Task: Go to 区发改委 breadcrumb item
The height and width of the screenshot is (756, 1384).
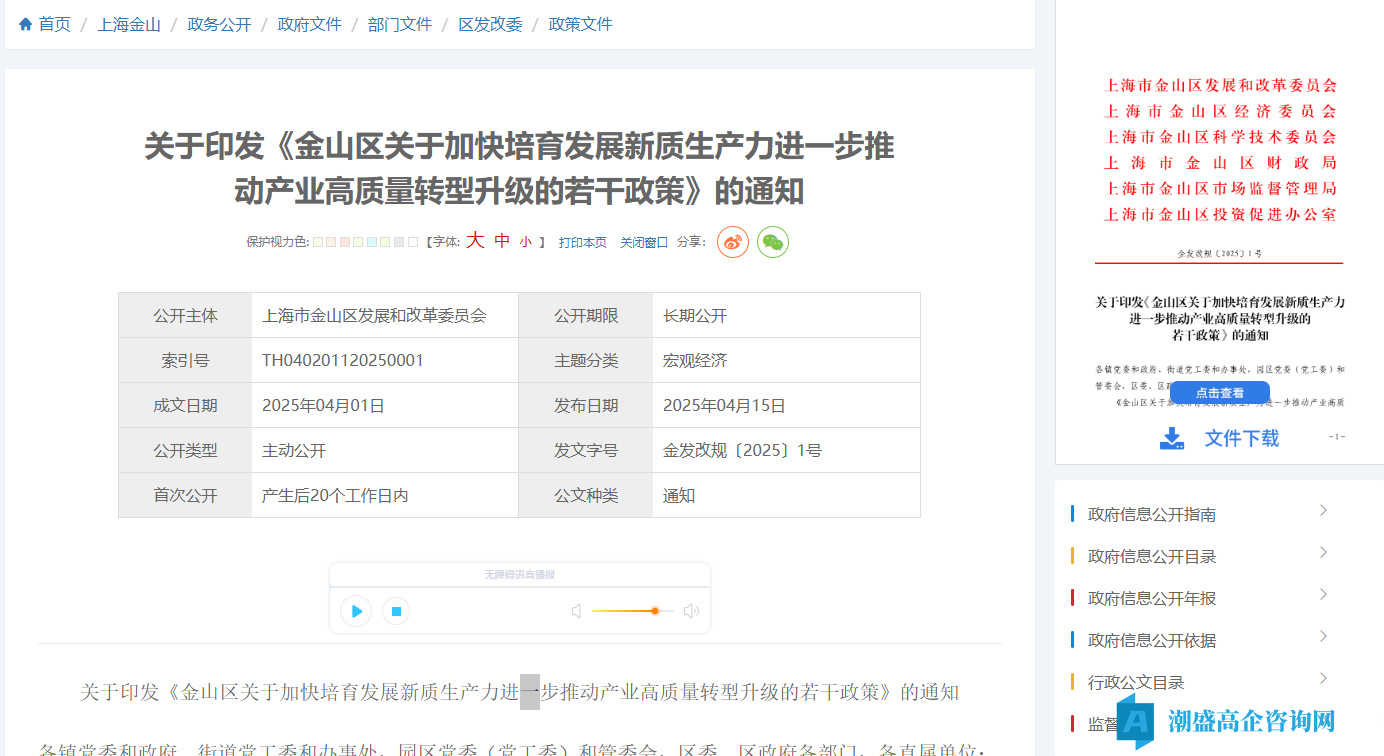Action: tap(490, 24)
